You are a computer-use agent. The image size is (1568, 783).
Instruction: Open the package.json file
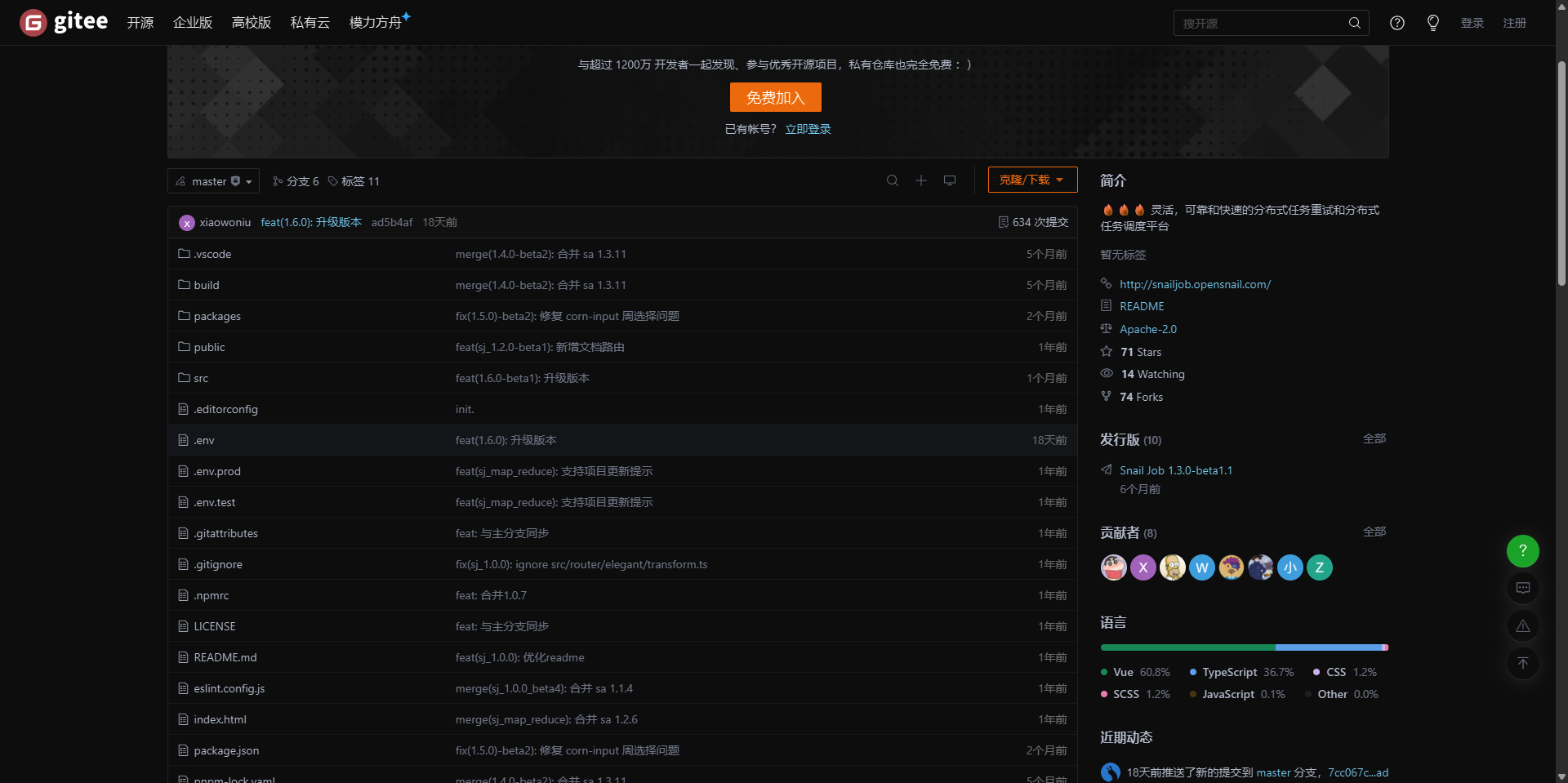226,750
